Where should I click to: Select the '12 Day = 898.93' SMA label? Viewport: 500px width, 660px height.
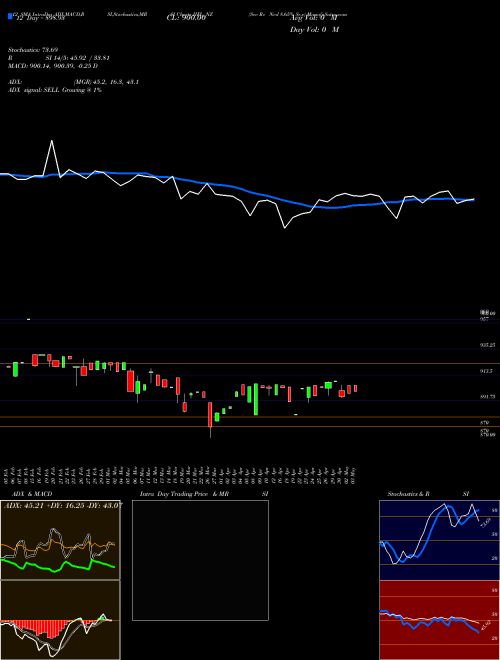pos(39,18)
